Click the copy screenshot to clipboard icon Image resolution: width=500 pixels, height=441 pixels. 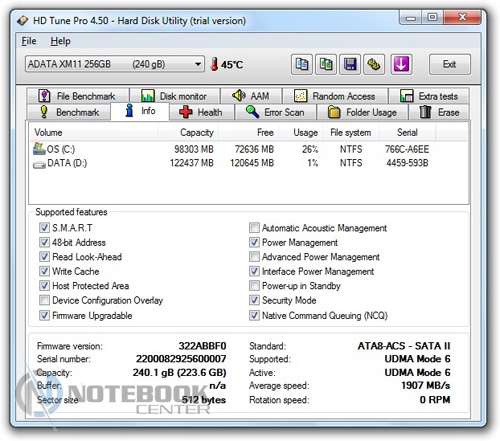(x=326, y=64)
